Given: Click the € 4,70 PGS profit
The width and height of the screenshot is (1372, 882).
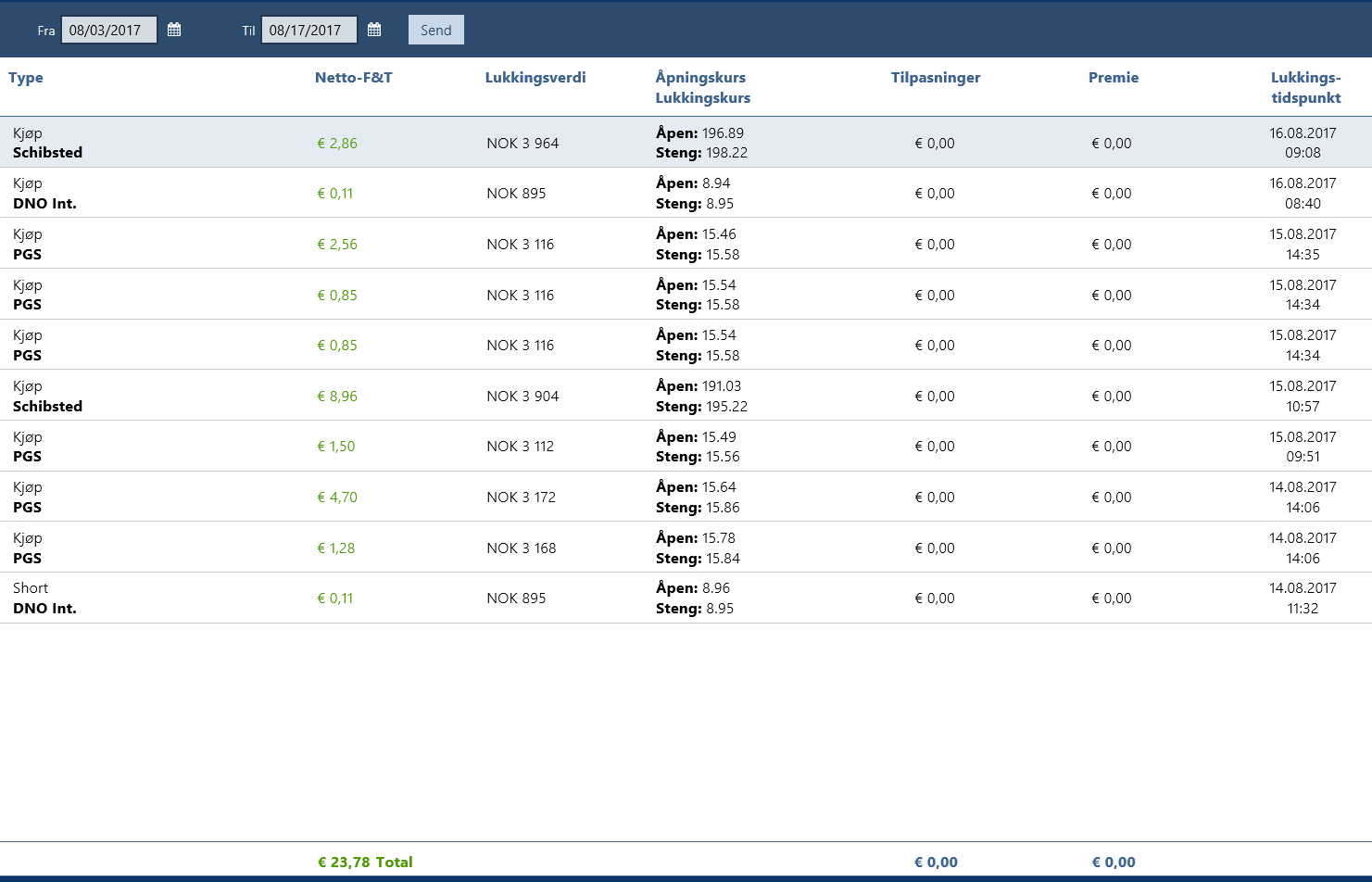Looking at the screenshot, I should [337, 498].
